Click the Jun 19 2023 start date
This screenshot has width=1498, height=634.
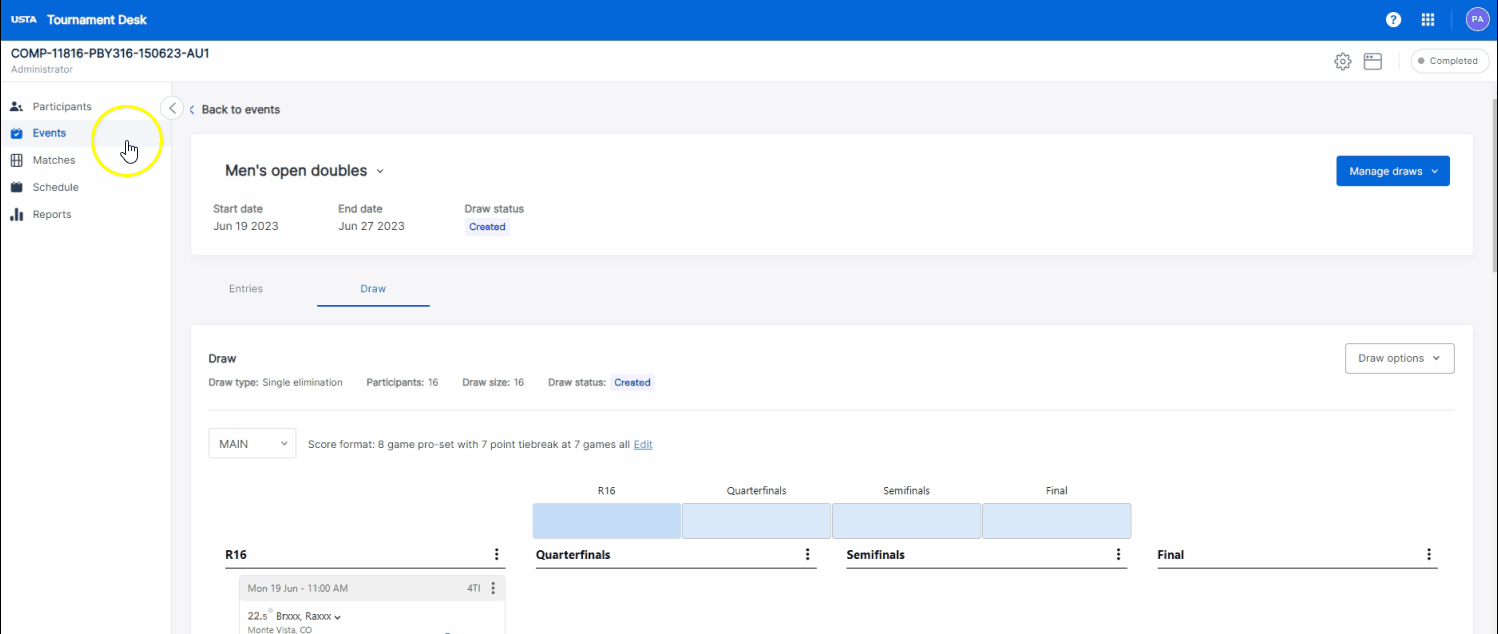[x=246, y=226]
